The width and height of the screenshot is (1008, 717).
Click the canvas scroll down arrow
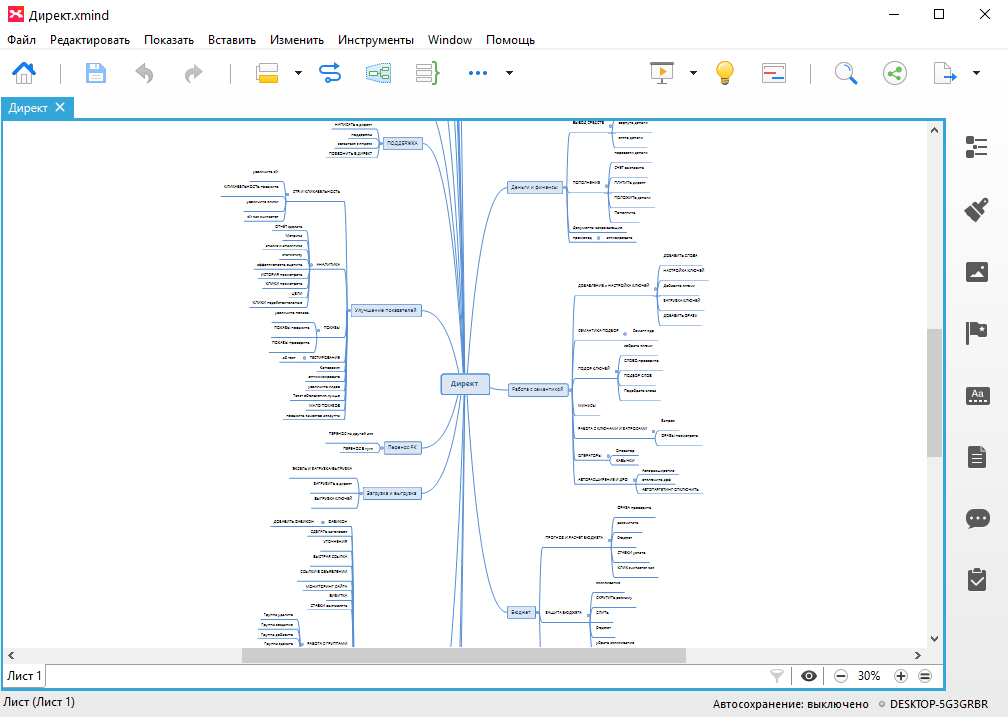click(x=934, y=639)
